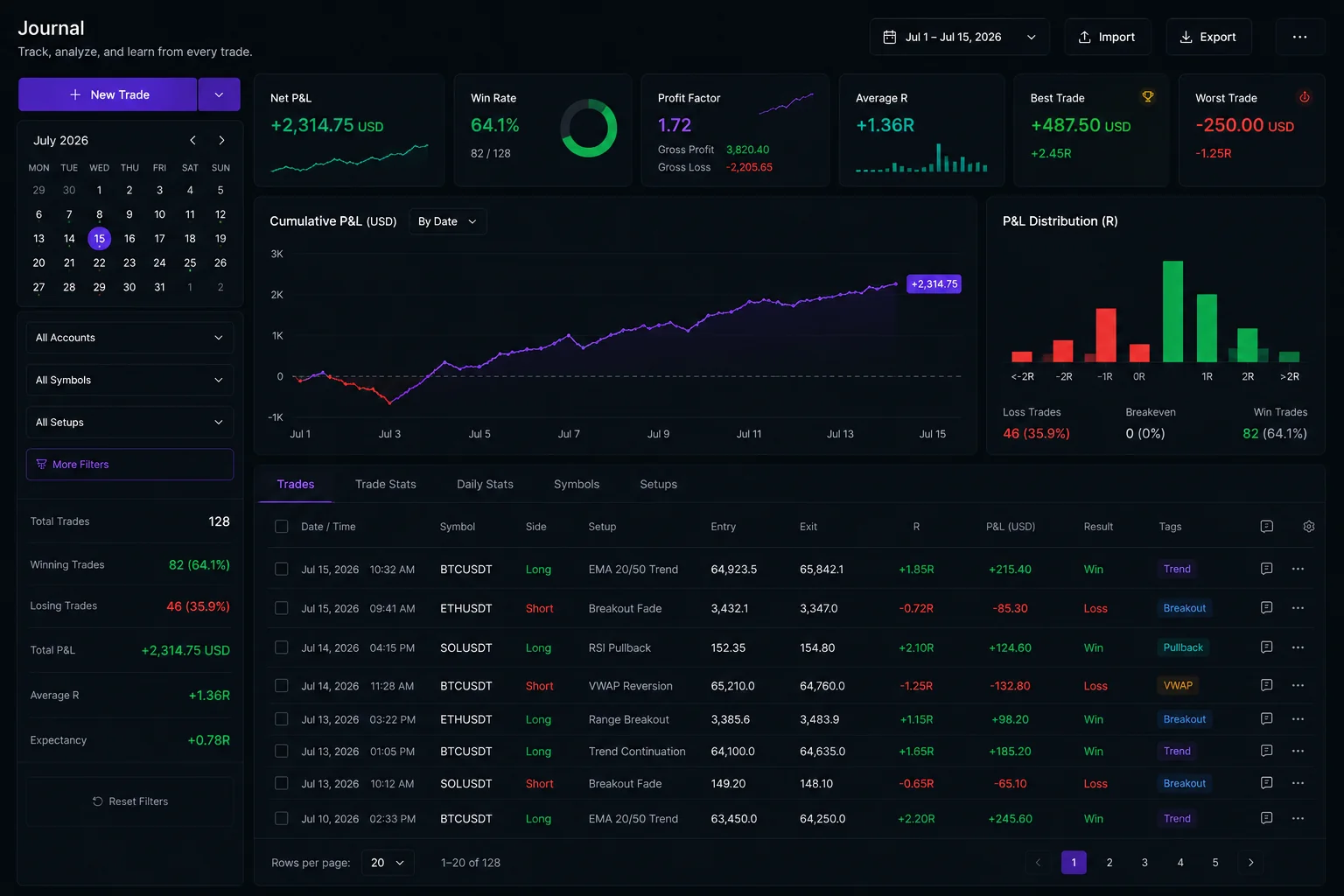Select all trades with header checkbox

point(281,527)
